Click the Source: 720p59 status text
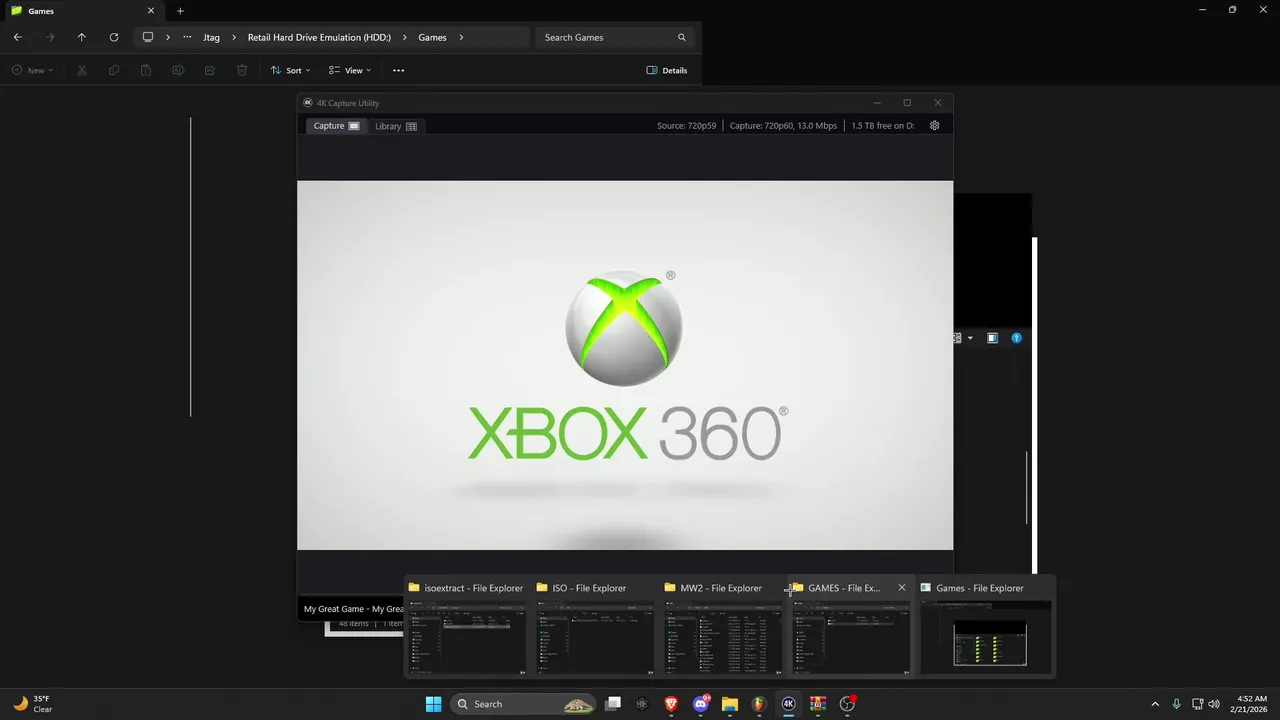Image resolution: width=1280 pixels, height=720 pixels. pyautogui.click(x=686, y=126)
